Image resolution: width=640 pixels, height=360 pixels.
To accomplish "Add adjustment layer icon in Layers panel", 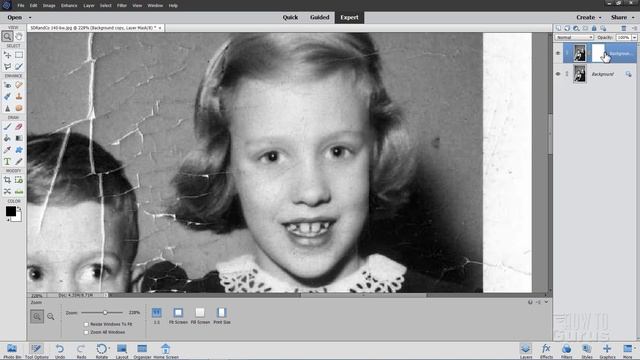I will point(576,28).
